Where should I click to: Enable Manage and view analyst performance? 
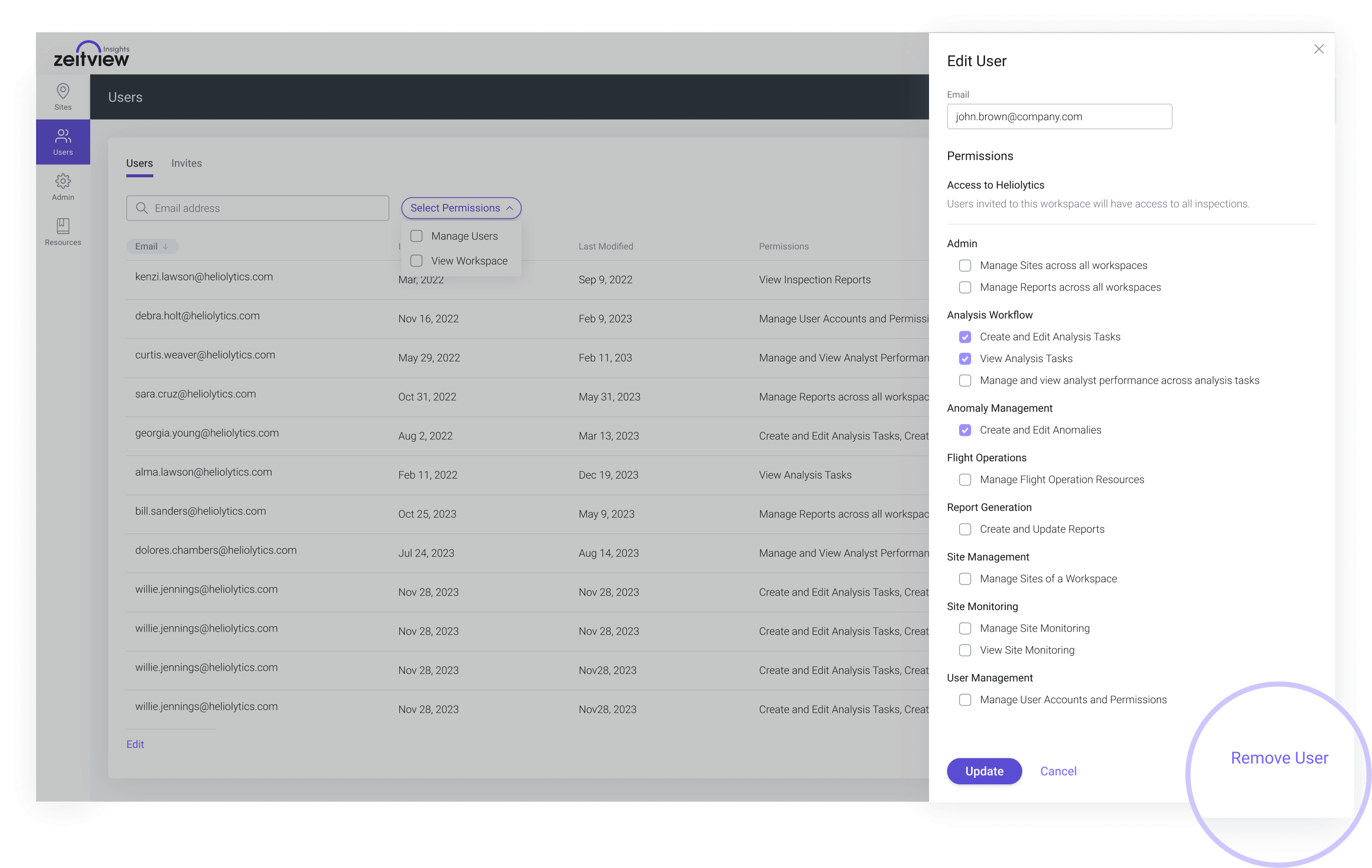click(x=965, y=381)
